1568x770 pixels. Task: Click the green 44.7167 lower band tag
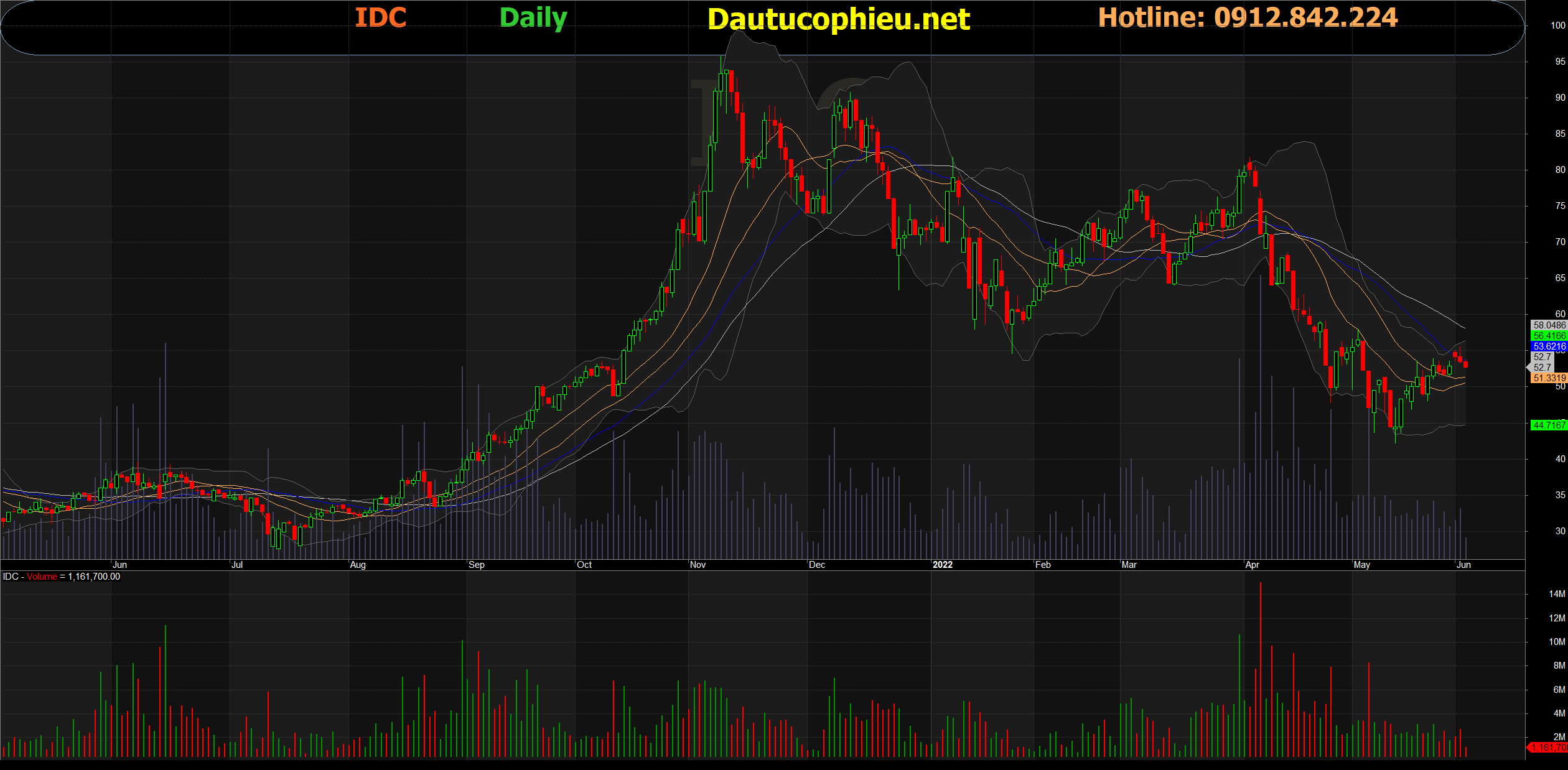click(x=1549, y=425)
